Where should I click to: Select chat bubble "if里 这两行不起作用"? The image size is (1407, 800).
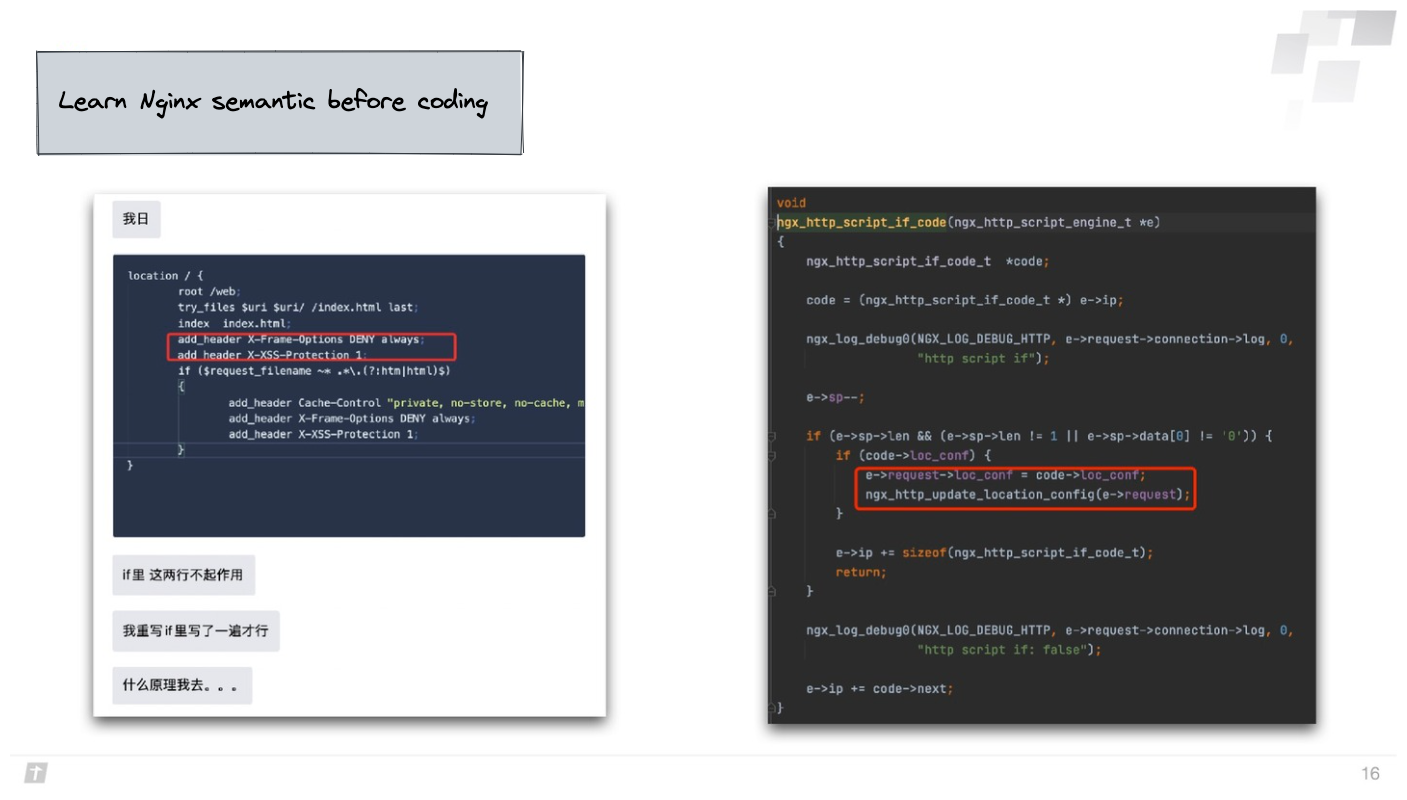pos(183,575)
